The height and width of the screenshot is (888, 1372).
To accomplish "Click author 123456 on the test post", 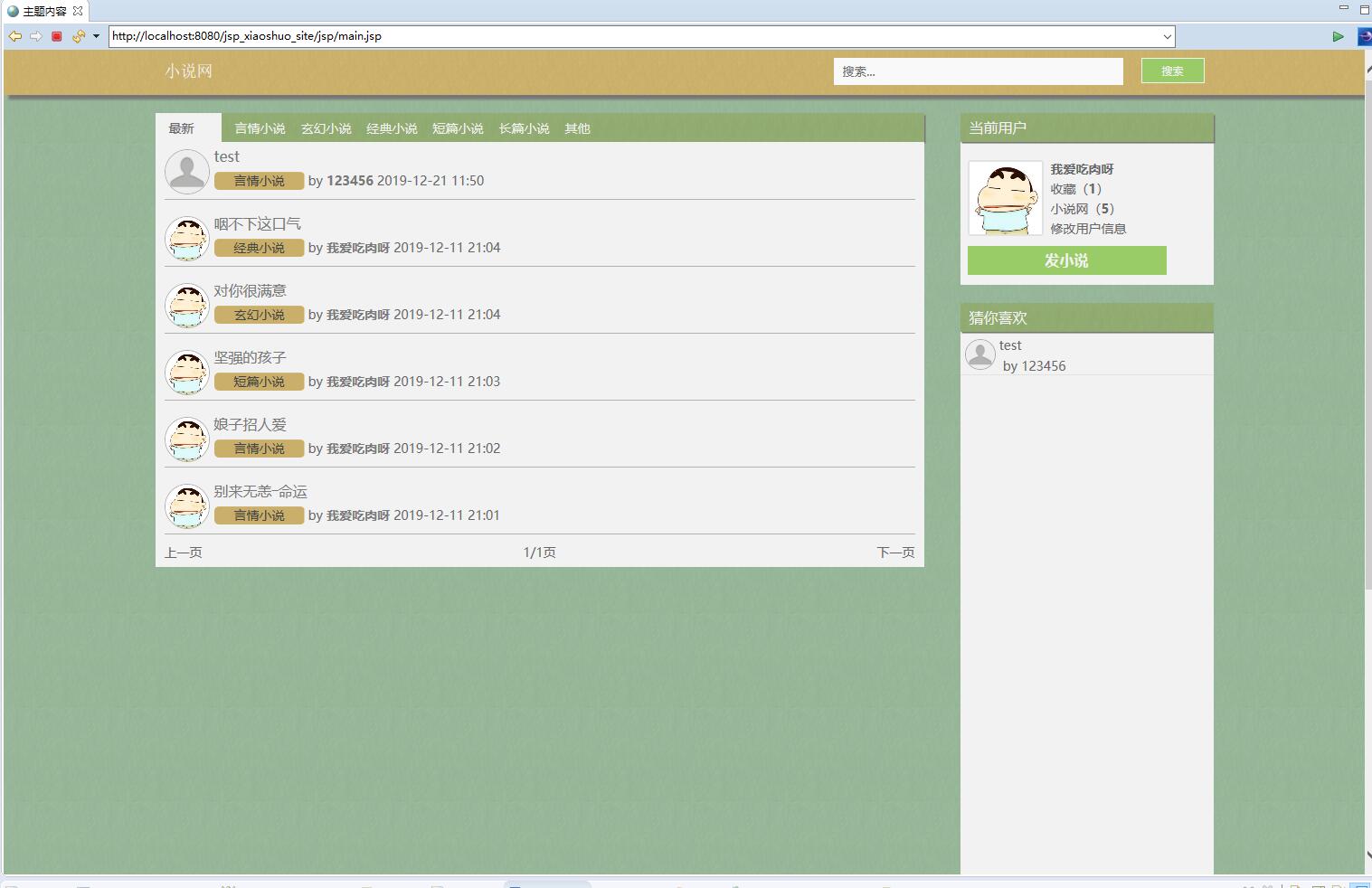I will click(x=350, y=181).
